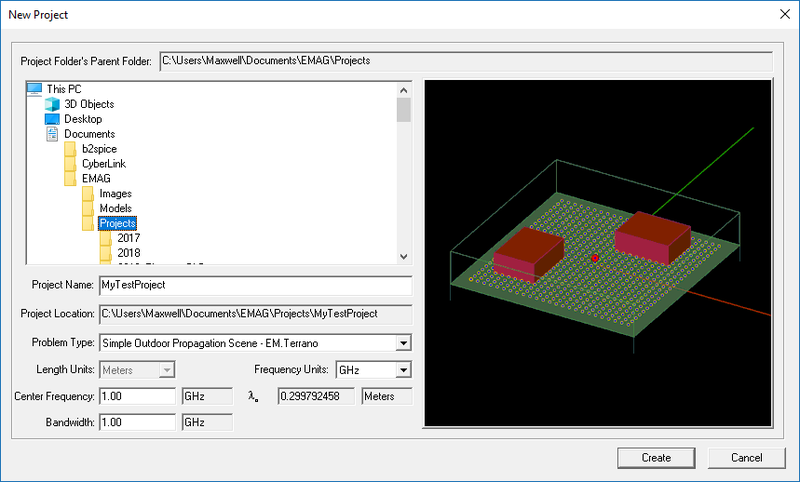Pick the 2017 subfolder
The image size is (800, 482).
point(128,238)
